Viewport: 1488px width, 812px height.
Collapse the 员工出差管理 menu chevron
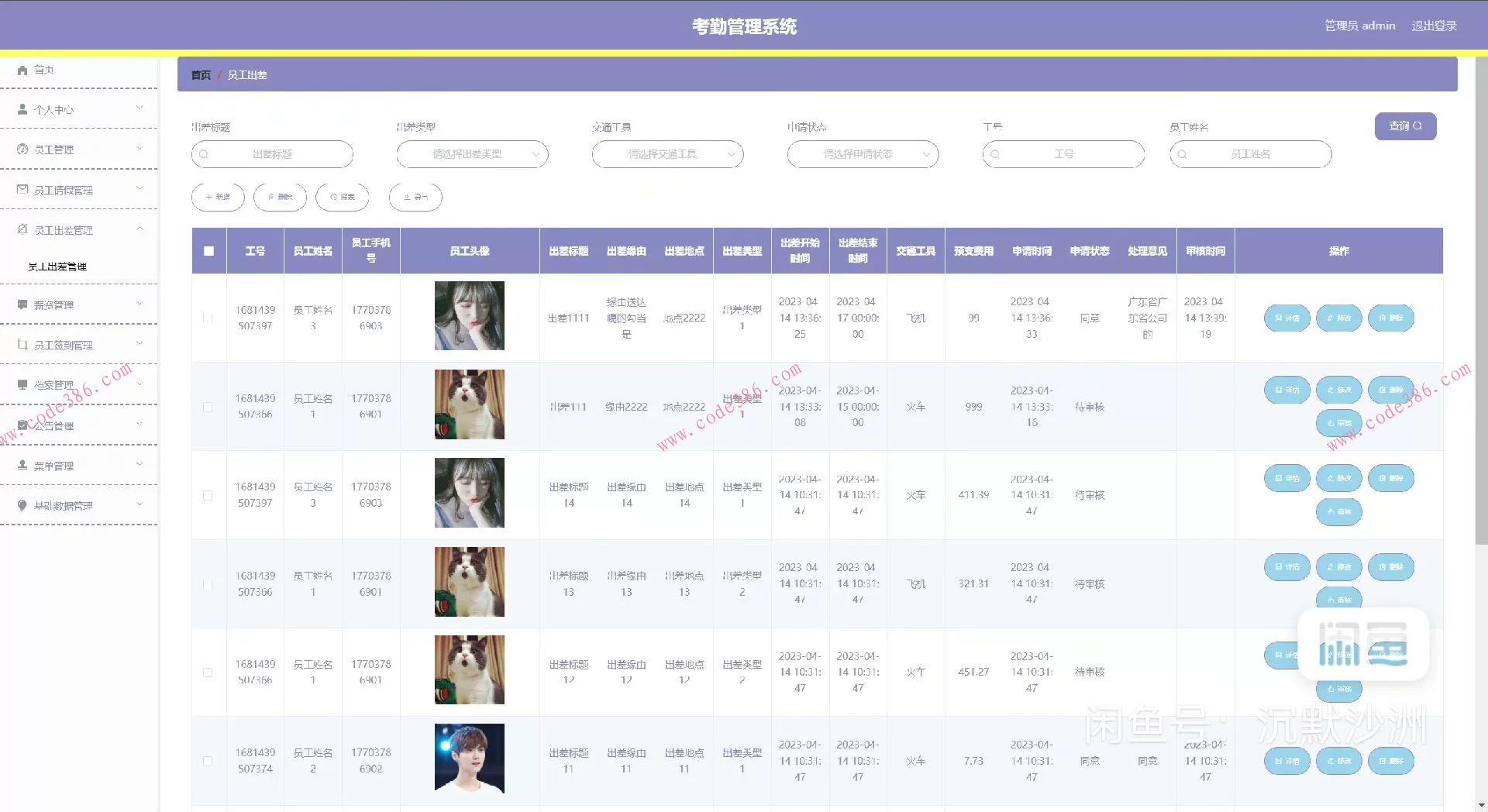tap(139, 229)
